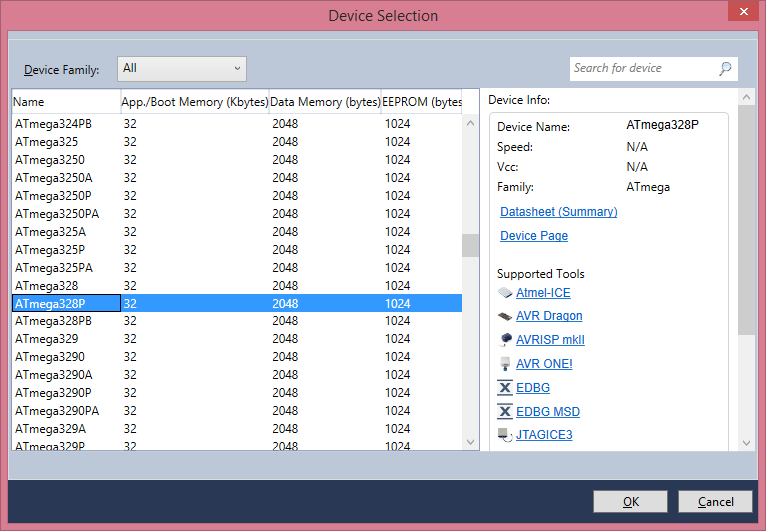
Task: Sort list by Name column header
Action: (66, 102)
